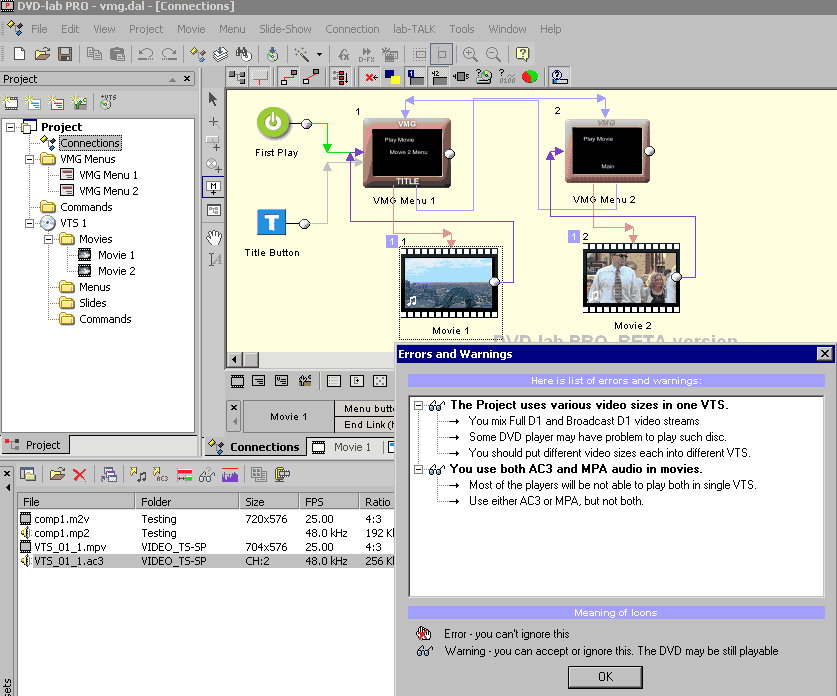
Task: Collapse the VMG Menus folder
Action: 29,159
